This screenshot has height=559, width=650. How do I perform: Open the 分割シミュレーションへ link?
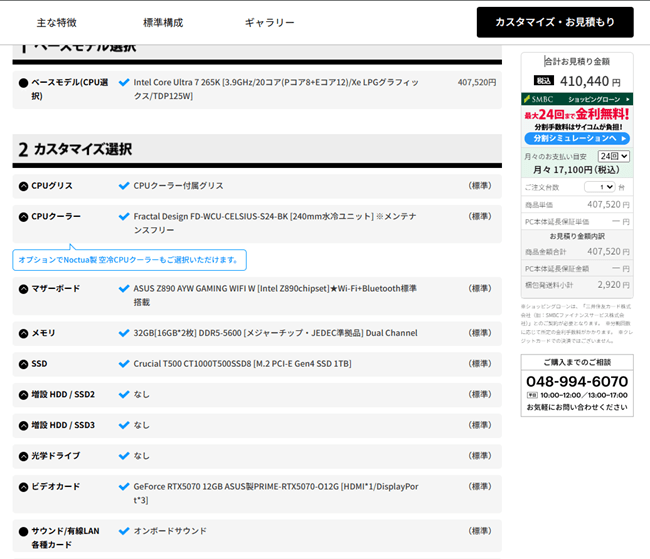pyautogui.click(x=575, y=138)
